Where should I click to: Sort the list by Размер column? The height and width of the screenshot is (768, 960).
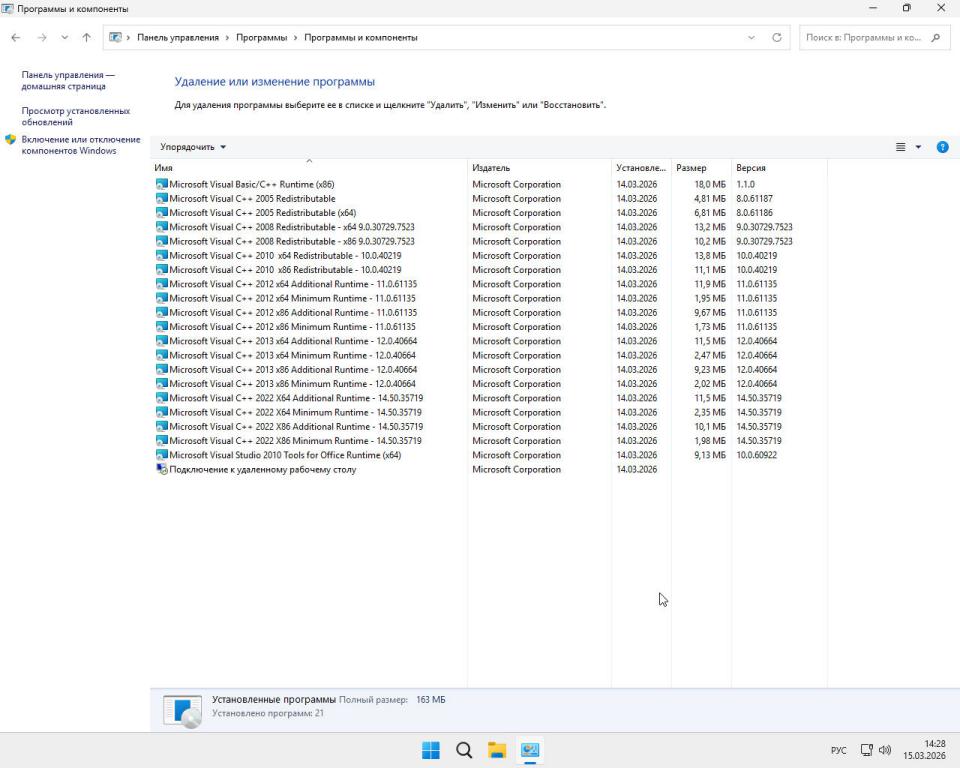pyautogui.click(x=691, y=168)
